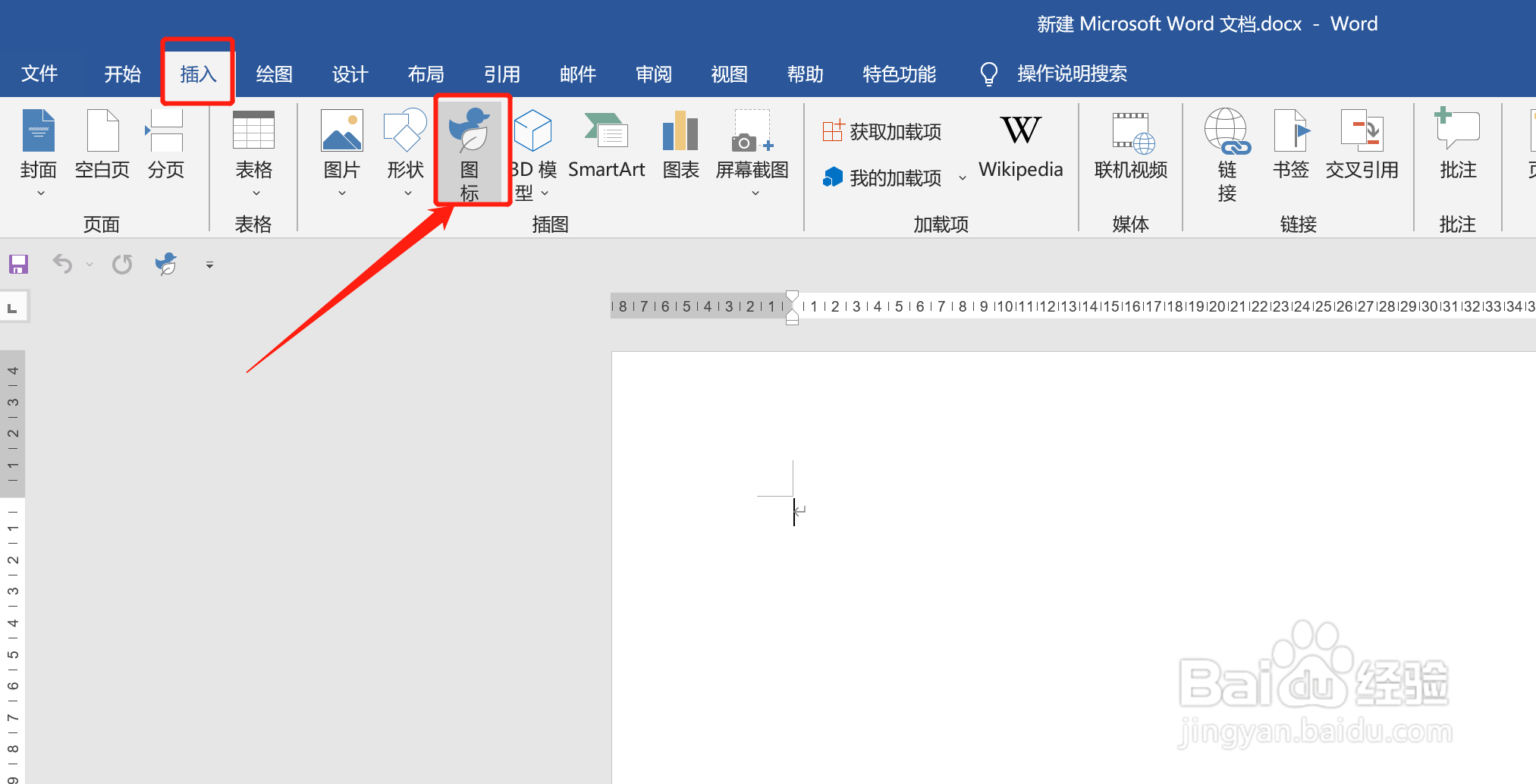
Task: Add a 批注 (Comment)
Action: pyautogui.click(x=1456, y=148)
